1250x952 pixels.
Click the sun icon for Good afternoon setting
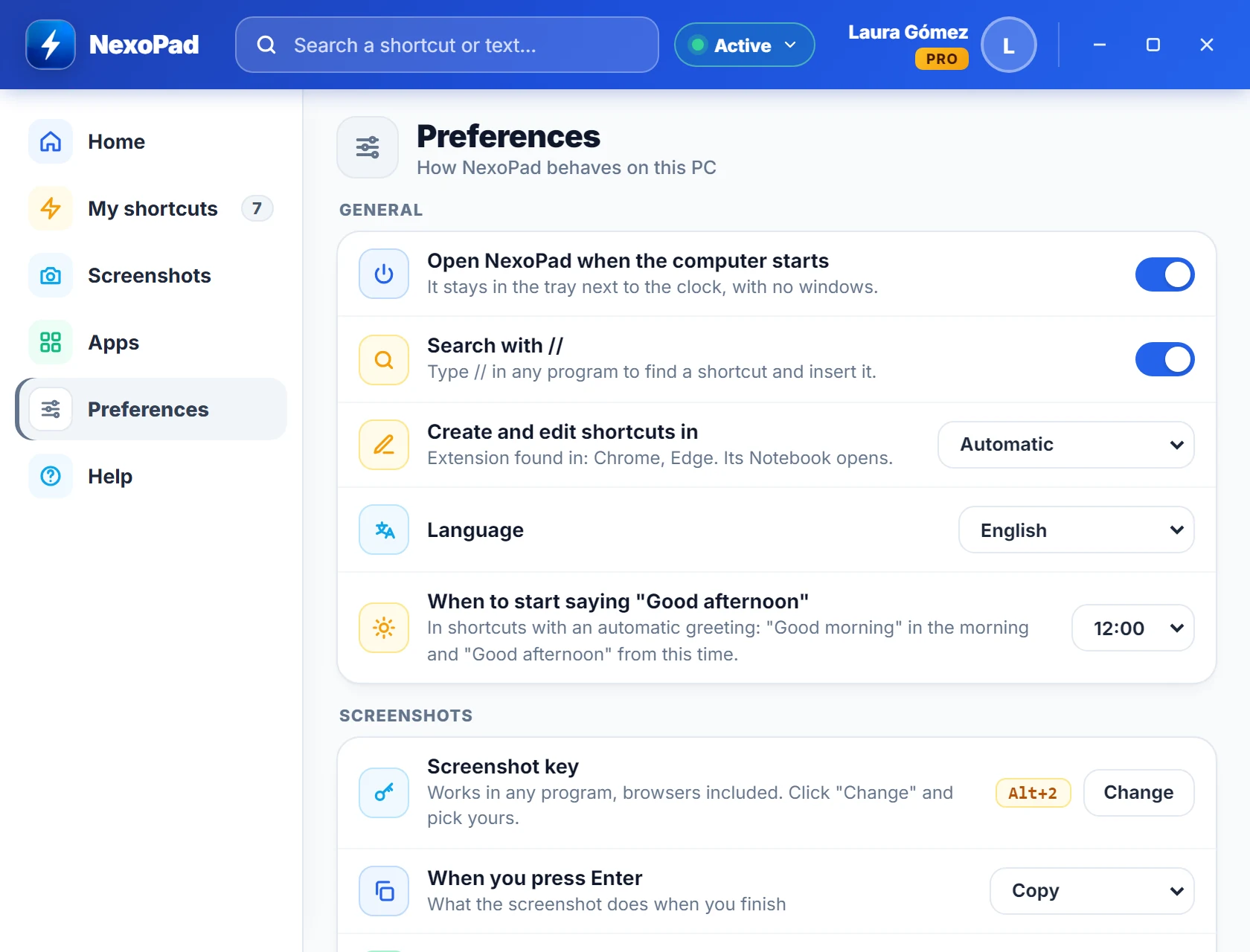384,628
